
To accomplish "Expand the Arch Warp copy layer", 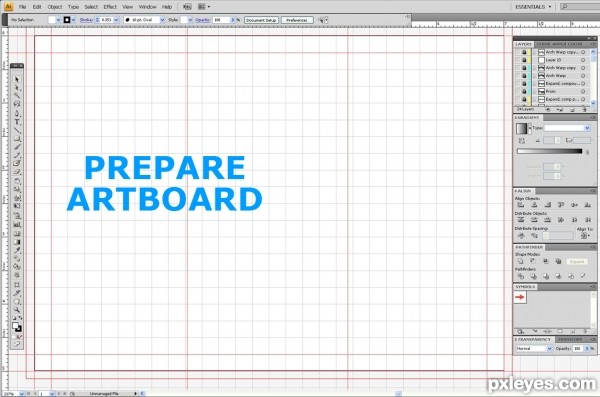I will [x=535, y=68].
